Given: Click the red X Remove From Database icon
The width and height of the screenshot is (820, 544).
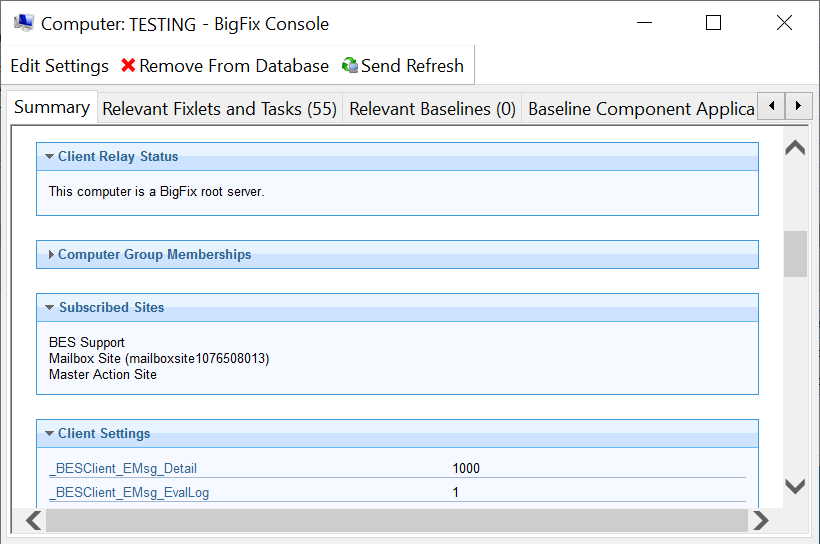Looking at the screenshot, I should coord(128,66).
